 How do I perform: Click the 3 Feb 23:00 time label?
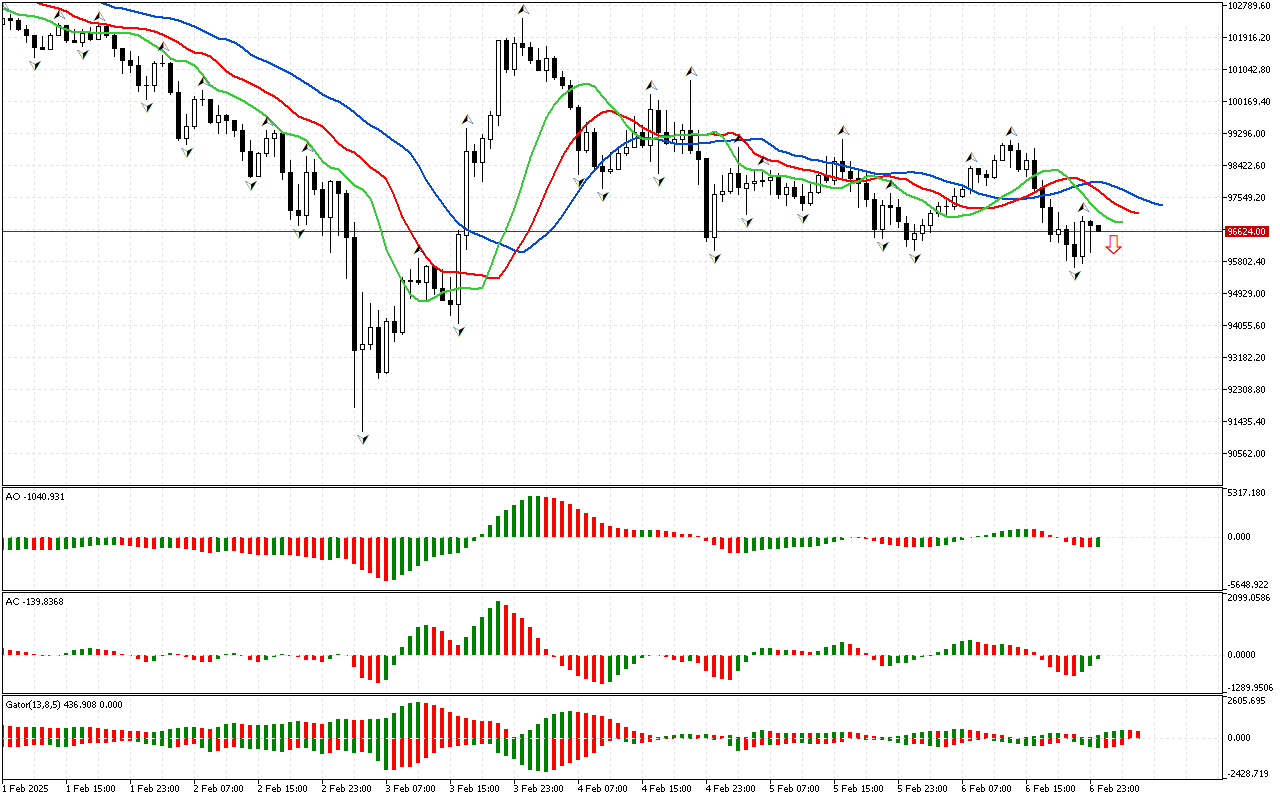pos(537,788)
